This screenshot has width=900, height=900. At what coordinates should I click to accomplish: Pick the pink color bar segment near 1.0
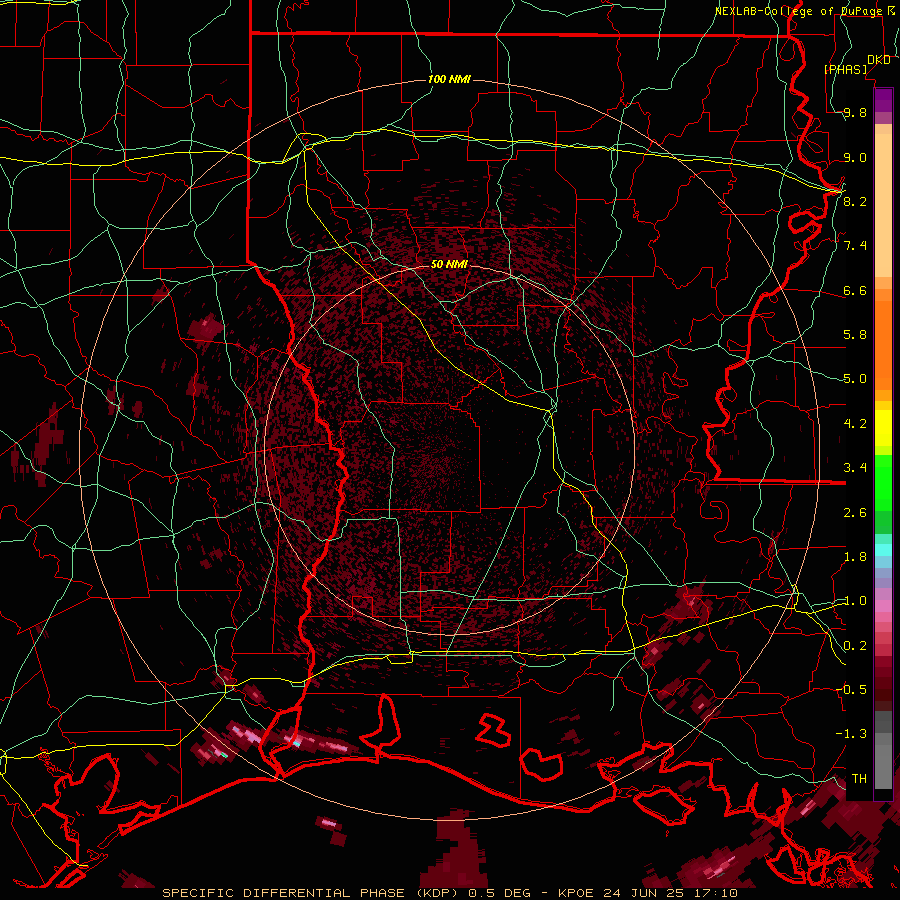(883, 604)
